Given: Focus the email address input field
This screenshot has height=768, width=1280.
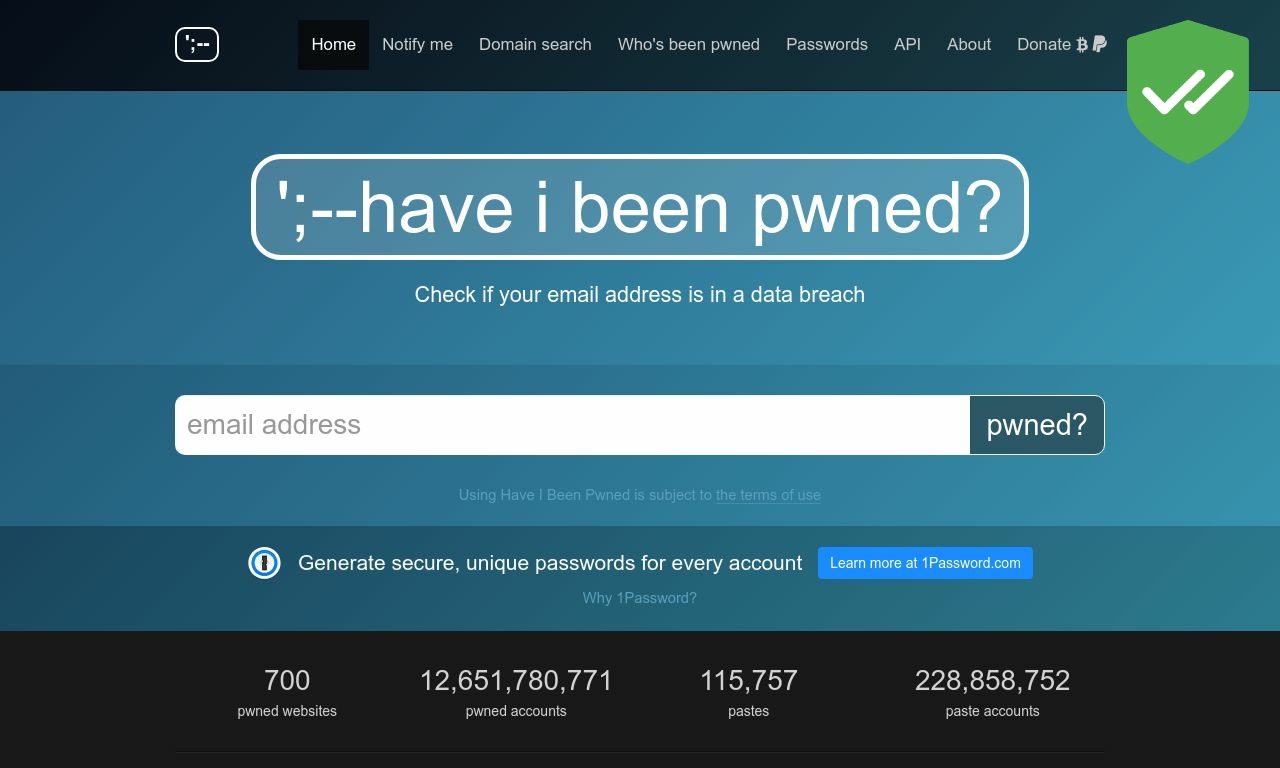Looking at the screenshot, I should click(x=572, y=425).
